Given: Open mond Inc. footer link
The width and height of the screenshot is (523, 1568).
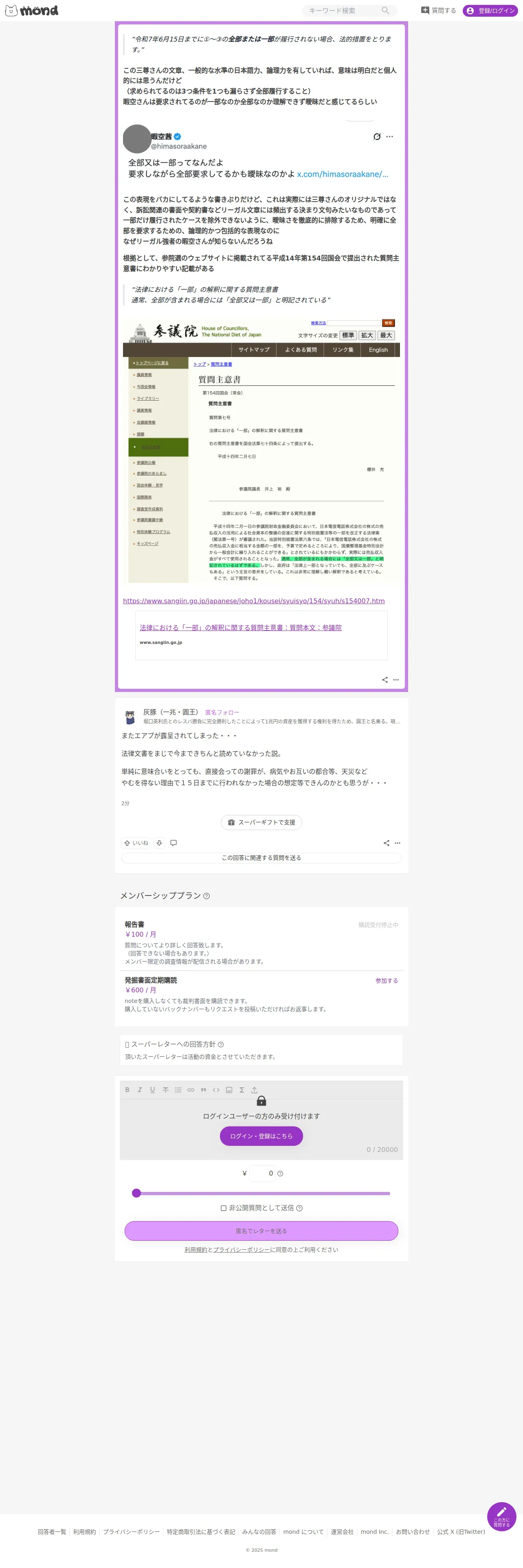Looking at the screenshot, I should [x=374, y=1531].
